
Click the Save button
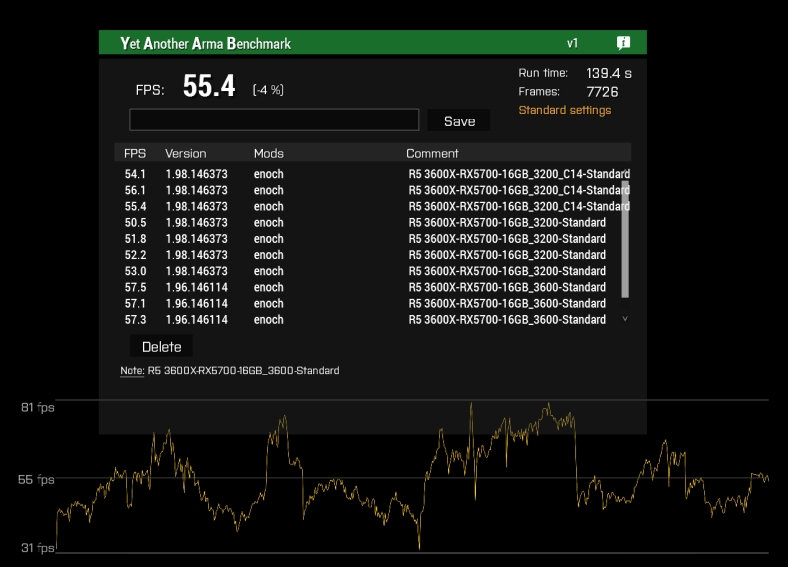point(459,121)
